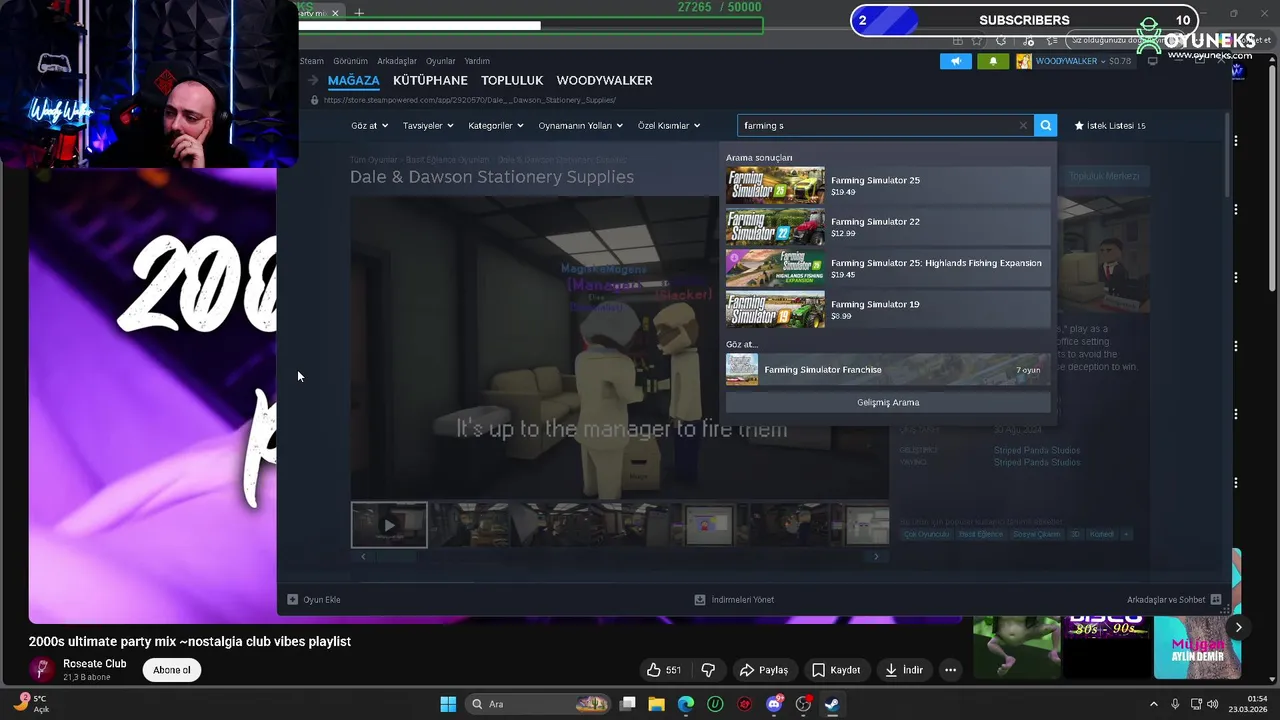Open the Oyunlar menu
Image resolution: width=1280 pixels, height=720 pixels.
click(440, 61)
